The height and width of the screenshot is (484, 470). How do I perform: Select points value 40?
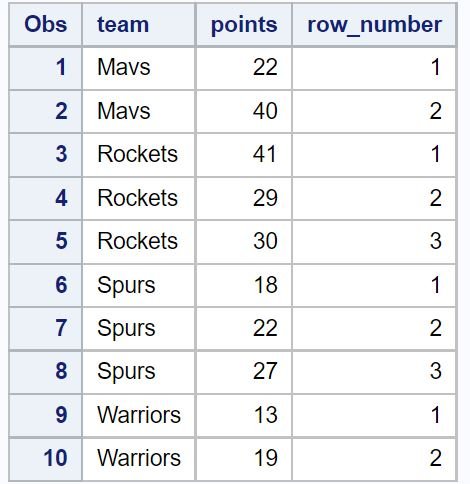click(x=244, y=111)
